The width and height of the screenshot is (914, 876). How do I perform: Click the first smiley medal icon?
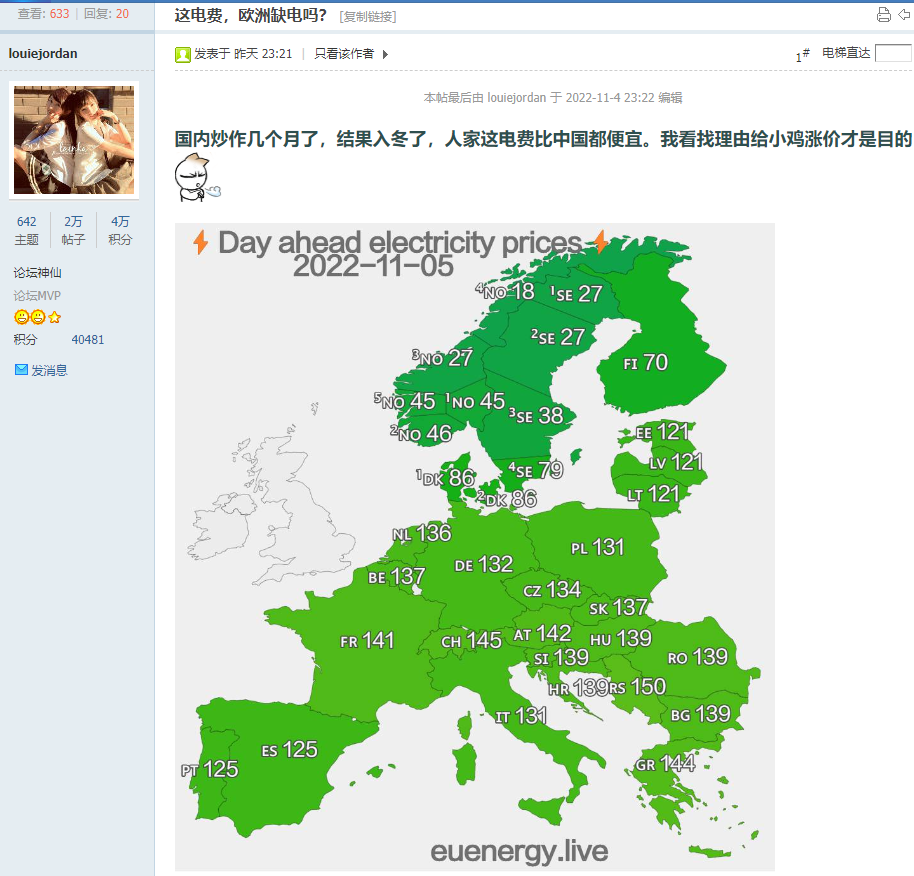click(19, 317)
